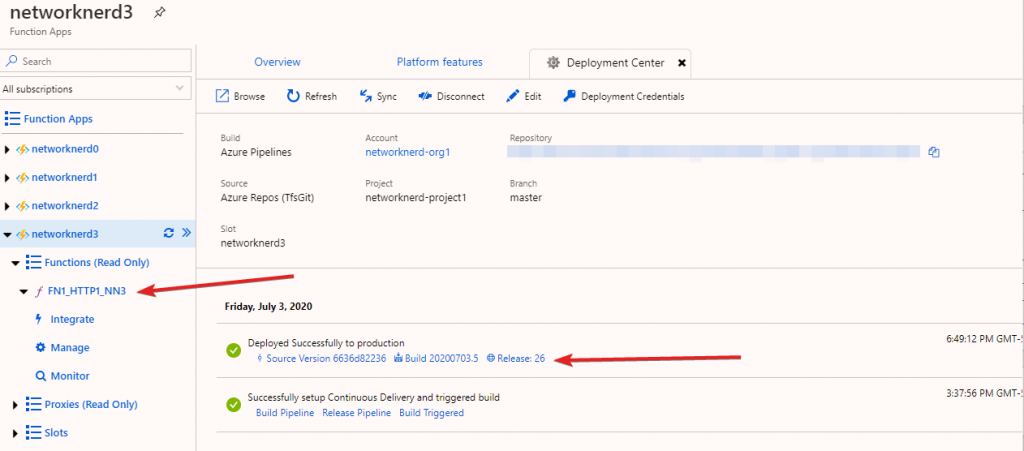
Task: Click the 'Azure Pipelines' build value
Action: click(256, 152)
